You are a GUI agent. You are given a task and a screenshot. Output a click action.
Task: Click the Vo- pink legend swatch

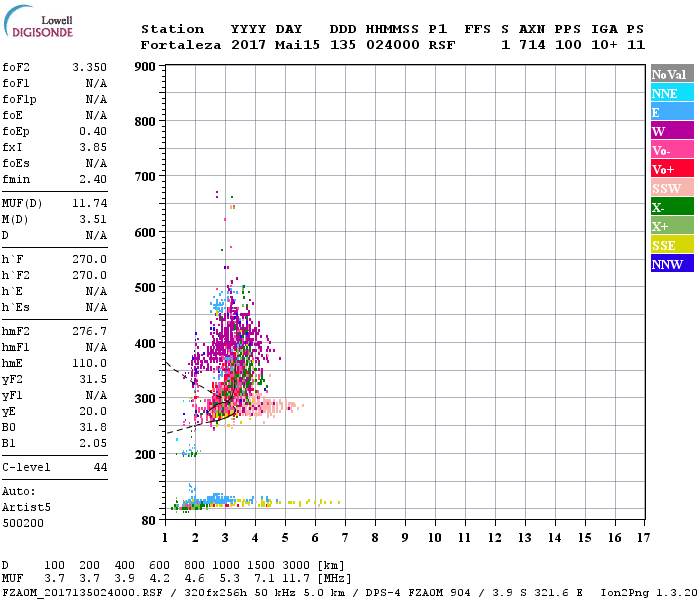coord(672,150)
